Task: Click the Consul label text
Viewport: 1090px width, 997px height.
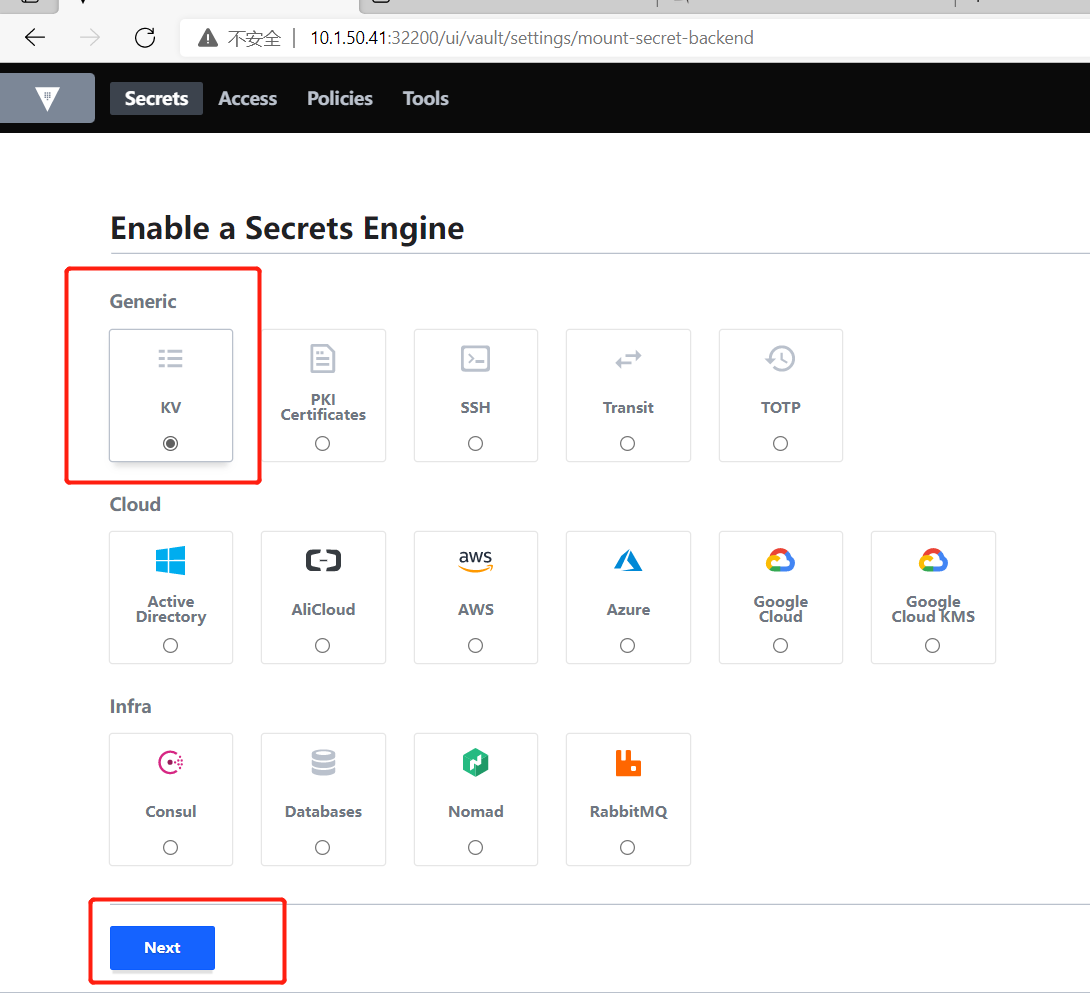Action: click(170, 811)
